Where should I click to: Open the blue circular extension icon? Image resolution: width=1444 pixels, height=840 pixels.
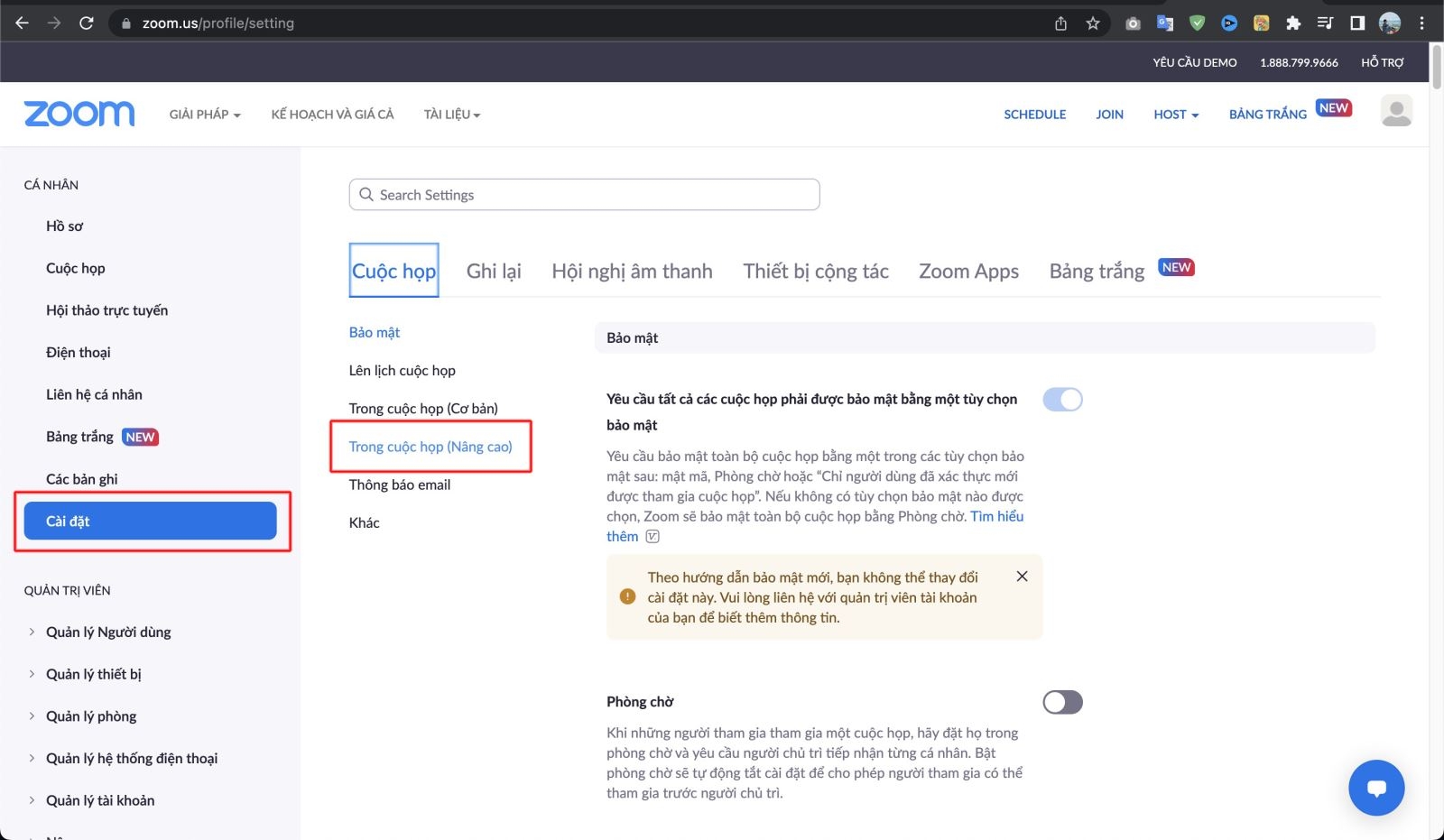1229,23
